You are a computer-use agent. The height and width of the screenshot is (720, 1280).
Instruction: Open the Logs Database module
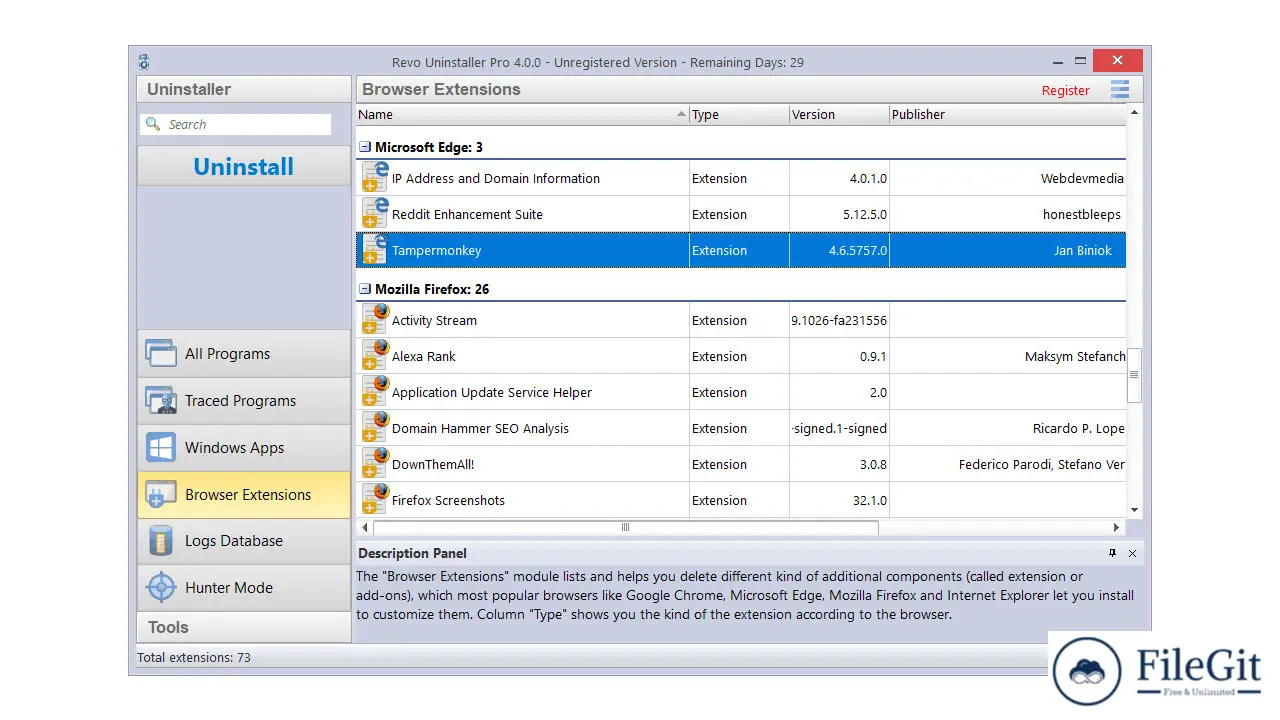click(x=244, y=540)
